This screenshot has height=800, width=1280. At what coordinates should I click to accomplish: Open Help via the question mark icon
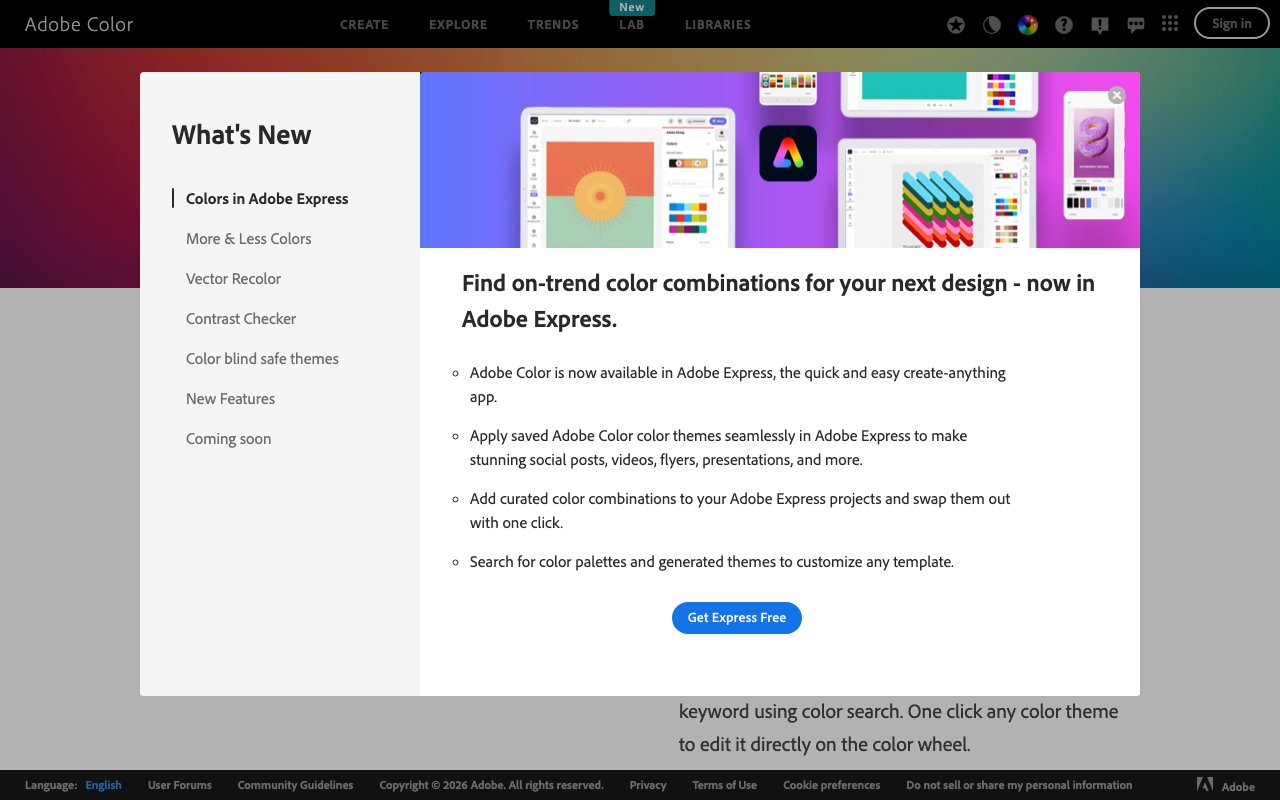[x=1063, y=24]
